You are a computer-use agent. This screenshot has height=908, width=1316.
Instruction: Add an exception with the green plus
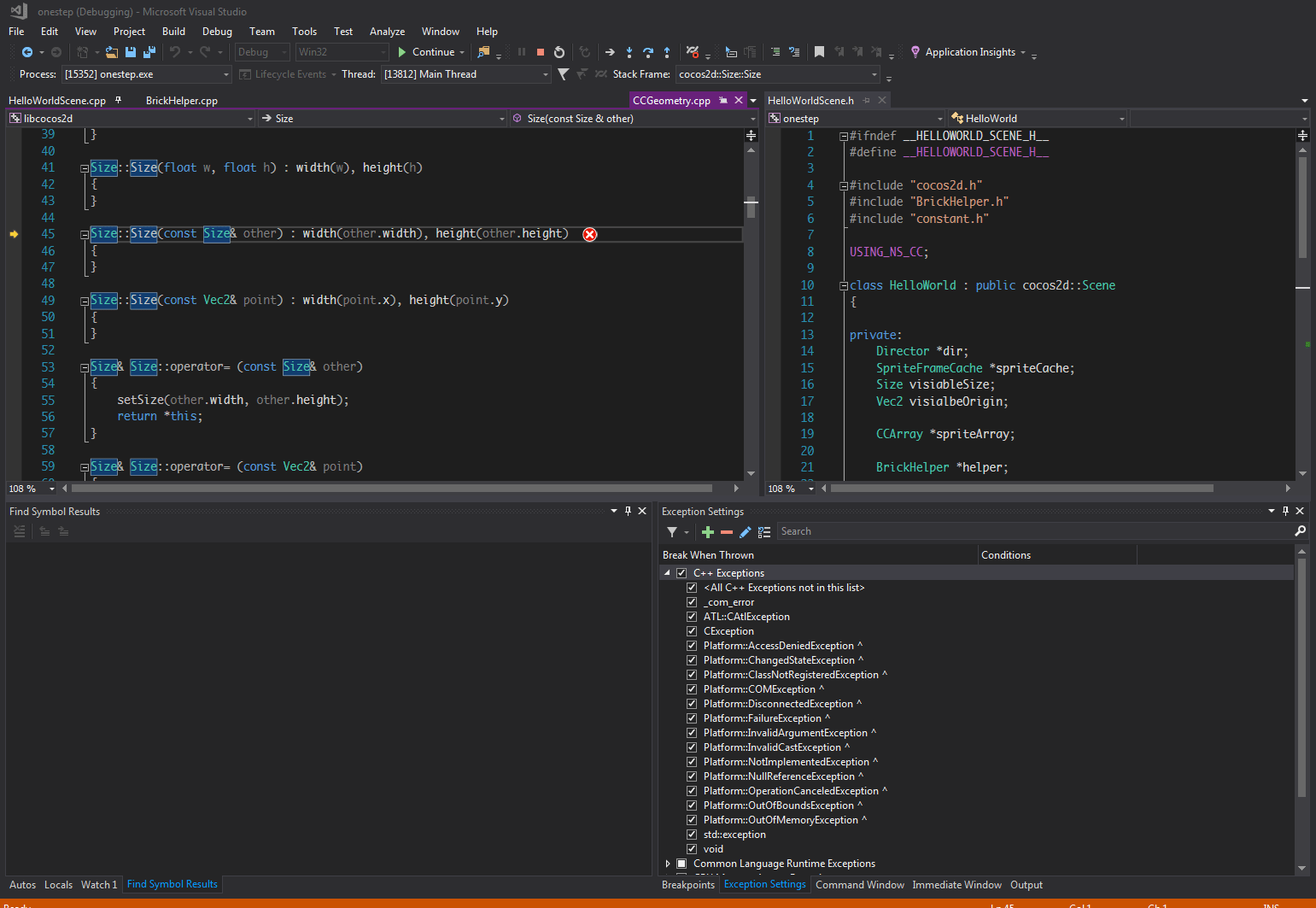707,532
